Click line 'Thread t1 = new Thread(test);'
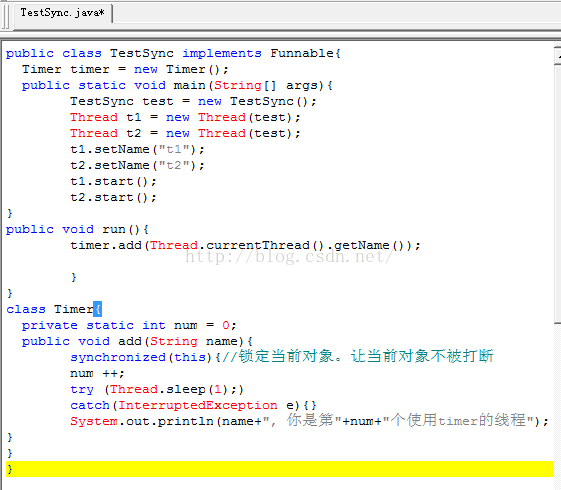The height and width of the screenshot is (490, 561). click(x=185, y=117)
